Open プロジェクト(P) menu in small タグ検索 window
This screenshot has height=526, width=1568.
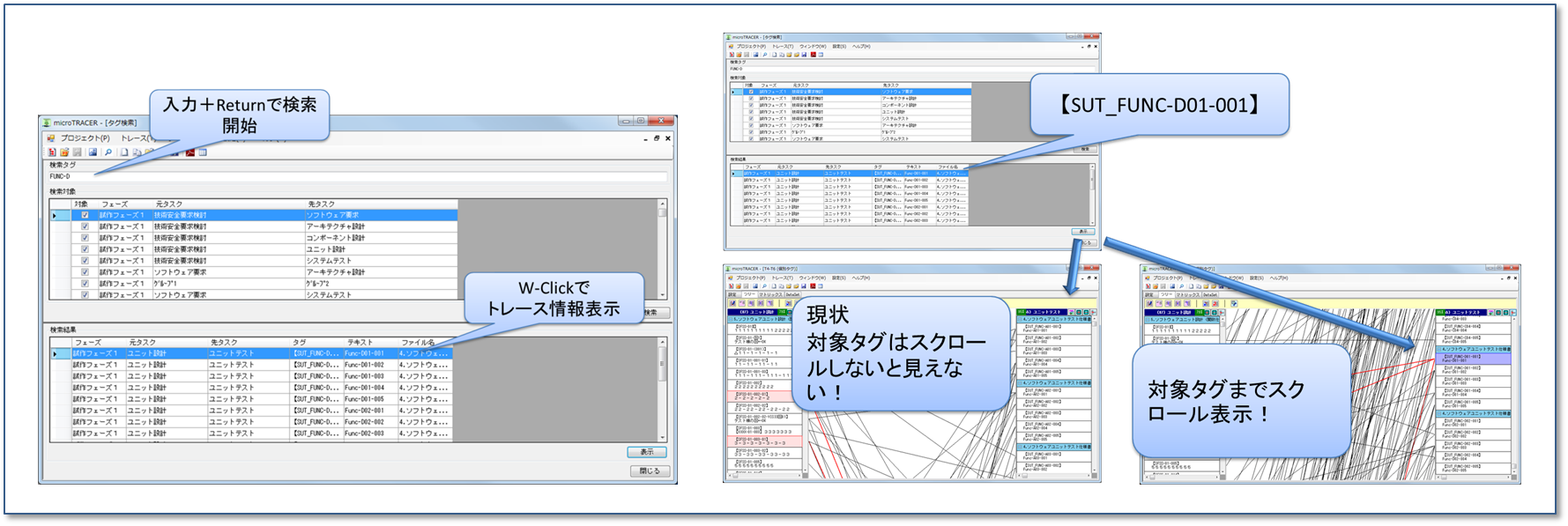coord(751,47)
